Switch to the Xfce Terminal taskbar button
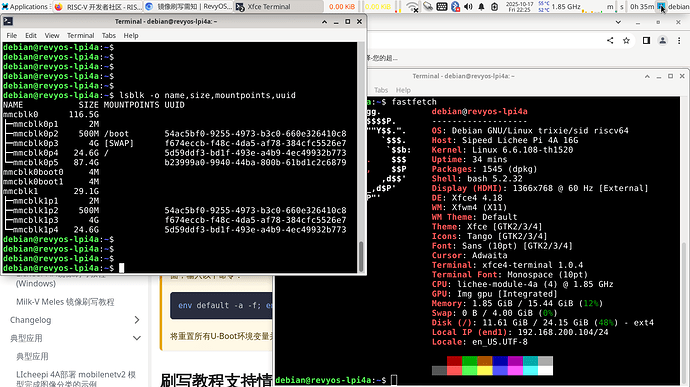 pyautogui.click(x=278, y=7)
